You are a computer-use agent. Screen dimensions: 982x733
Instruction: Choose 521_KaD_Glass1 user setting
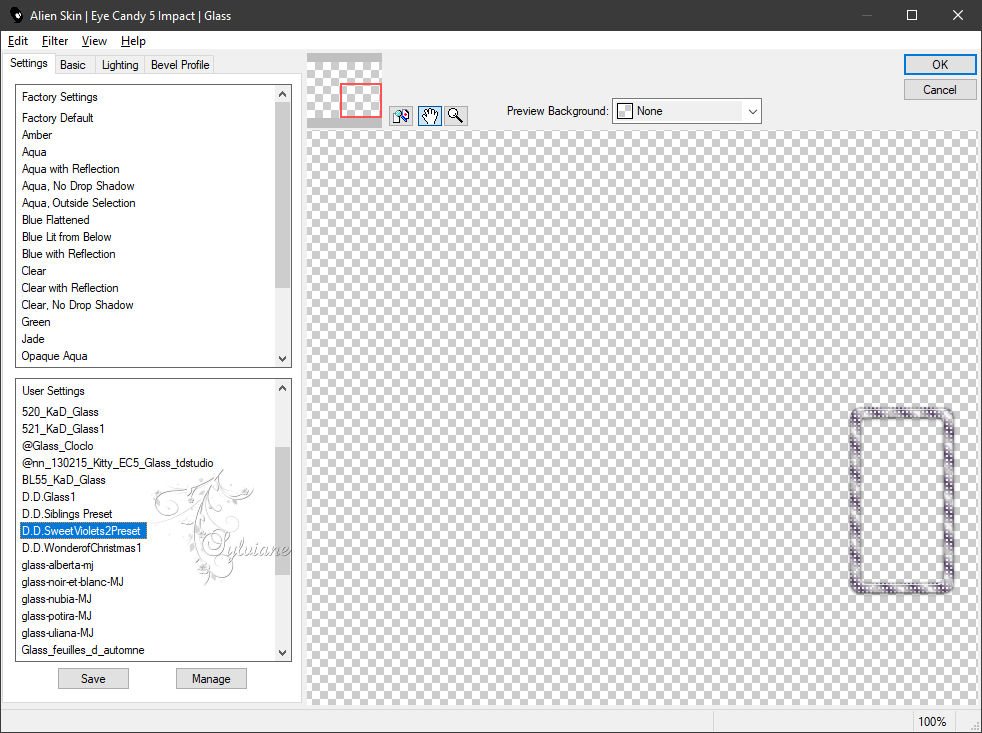[x=63, y=429]
